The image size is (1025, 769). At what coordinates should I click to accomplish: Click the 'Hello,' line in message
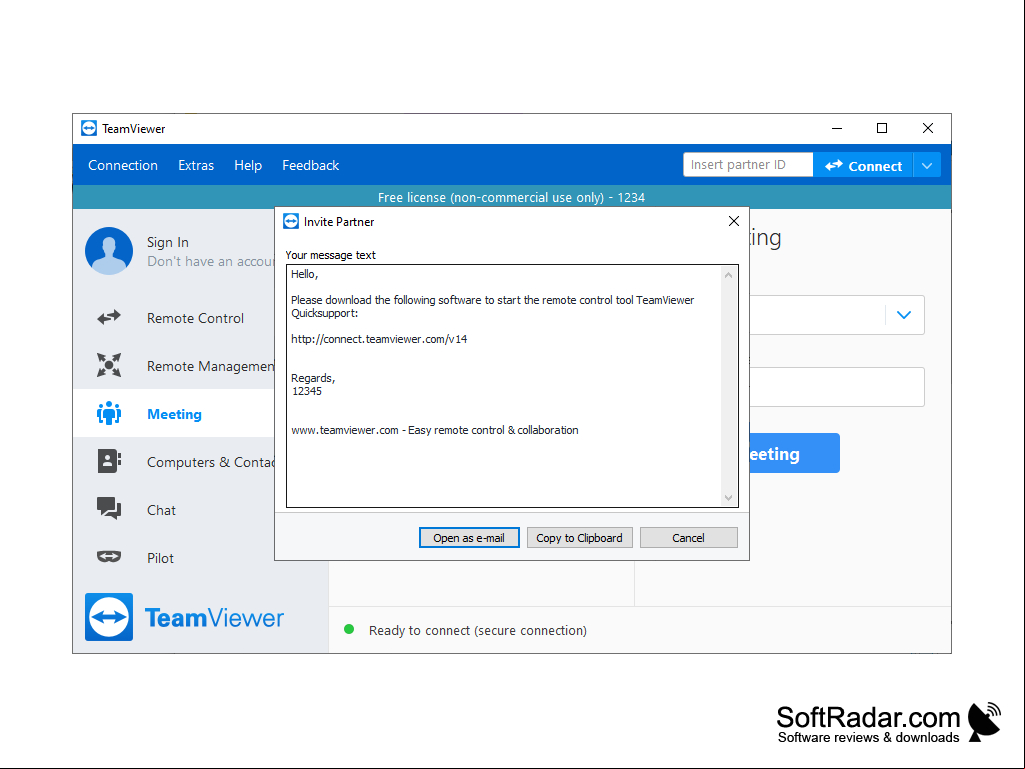click(x=305, y=274)
